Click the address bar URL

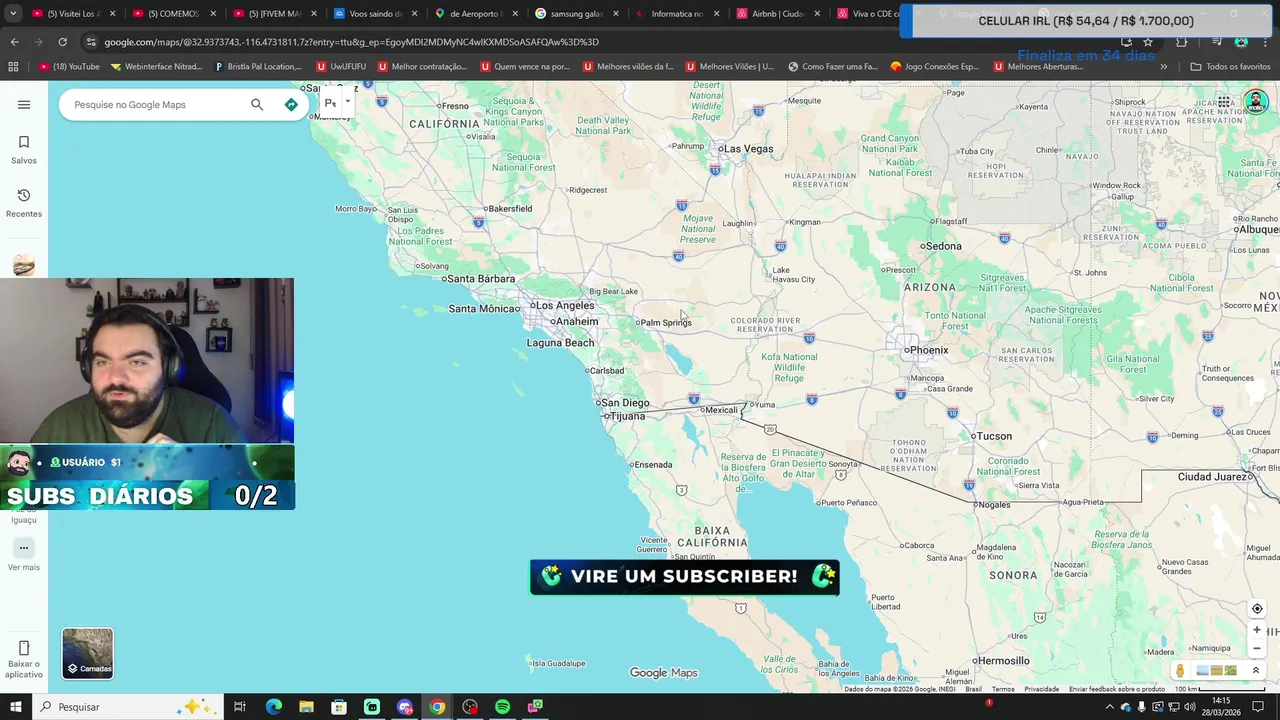point(351,42)
